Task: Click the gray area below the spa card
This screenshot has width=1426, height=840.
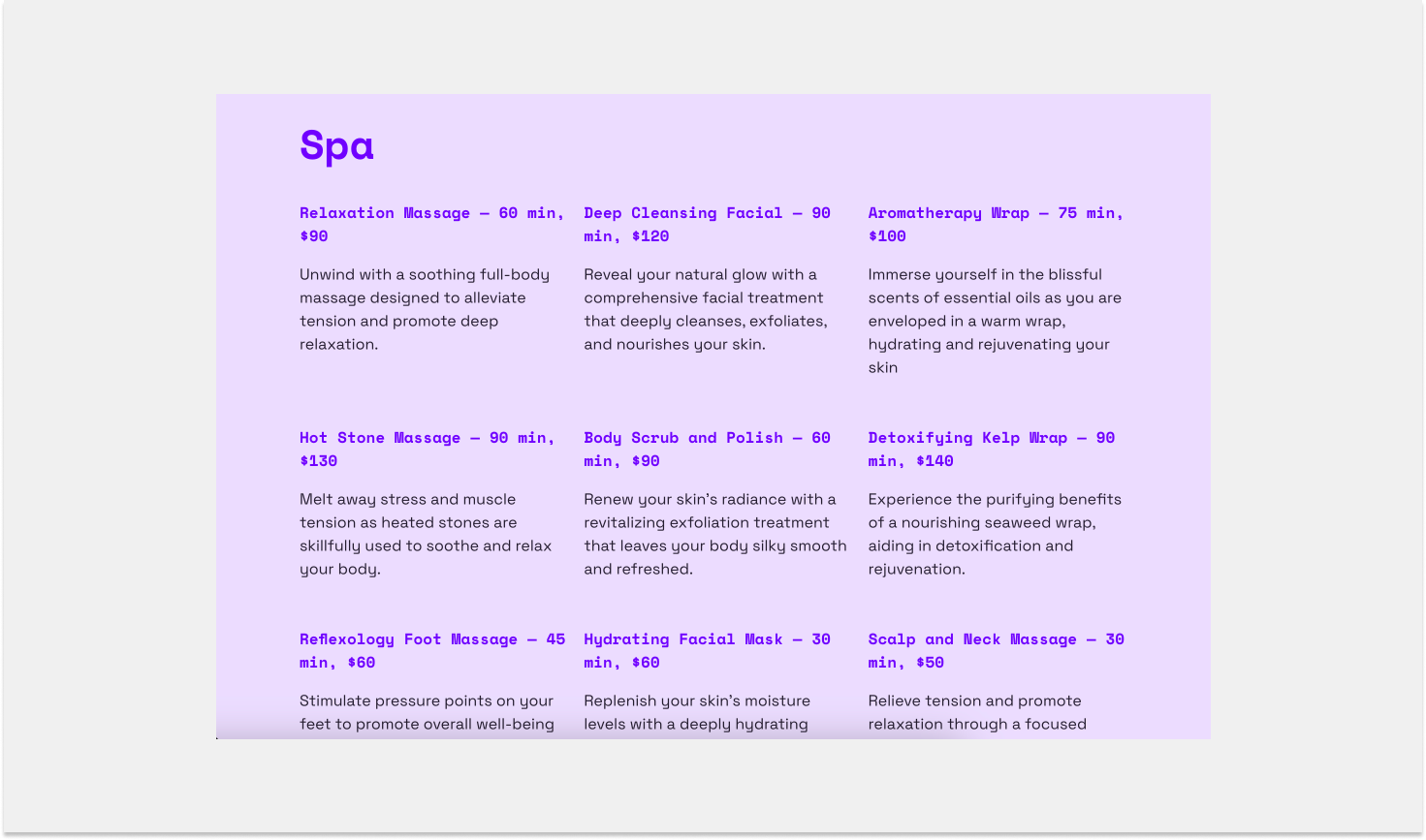Action: click(713, 785)
